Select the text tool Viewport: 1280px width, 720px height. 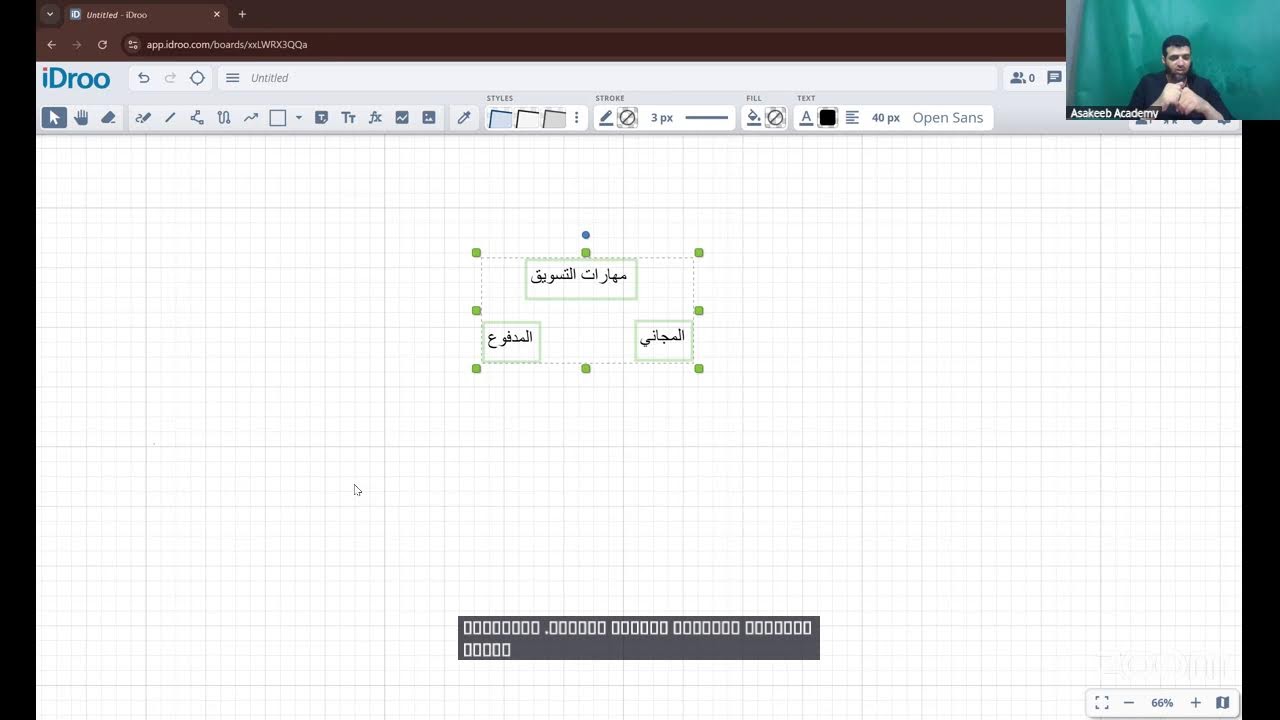348,117
